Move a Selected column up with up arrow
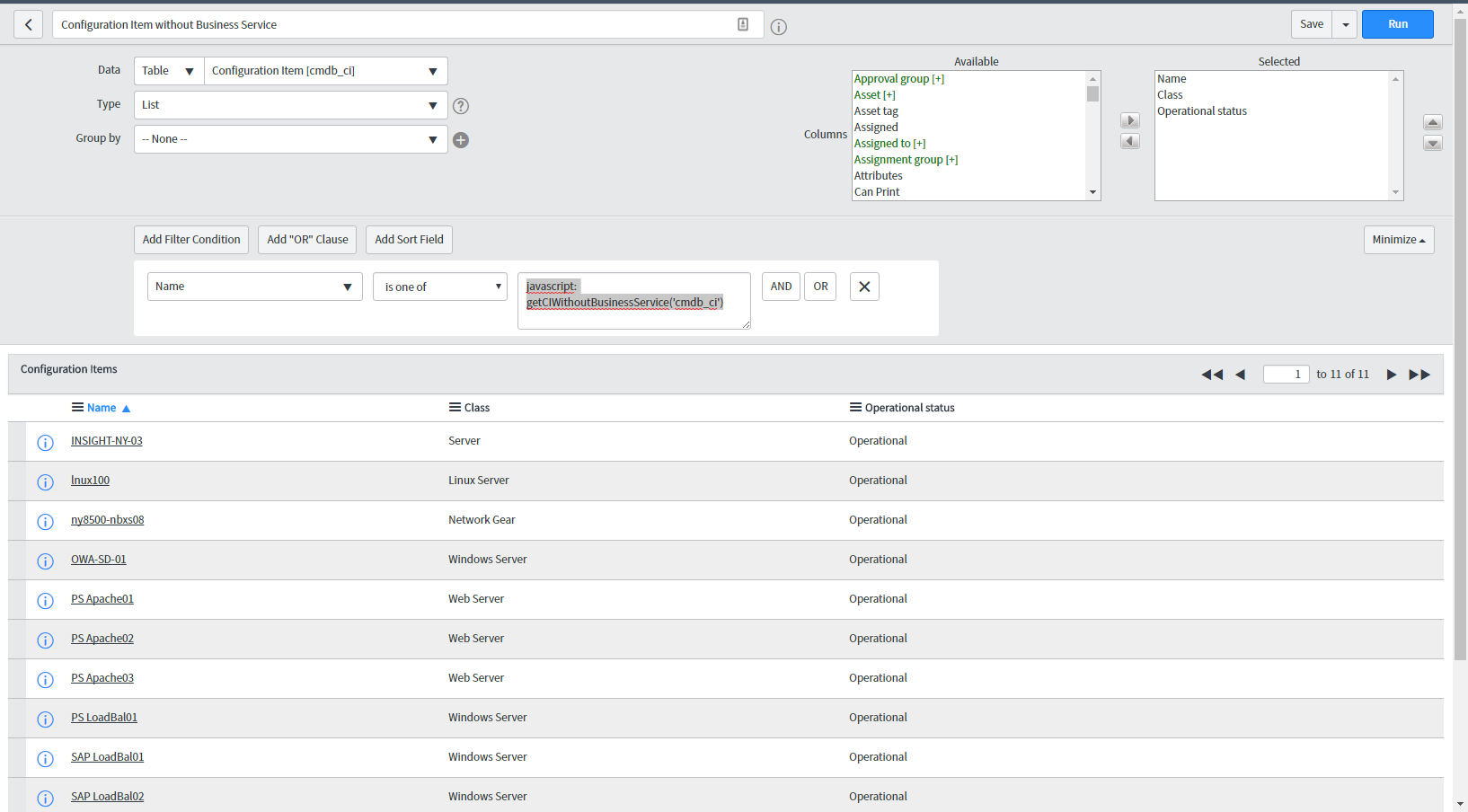 tap(1433, 121)
